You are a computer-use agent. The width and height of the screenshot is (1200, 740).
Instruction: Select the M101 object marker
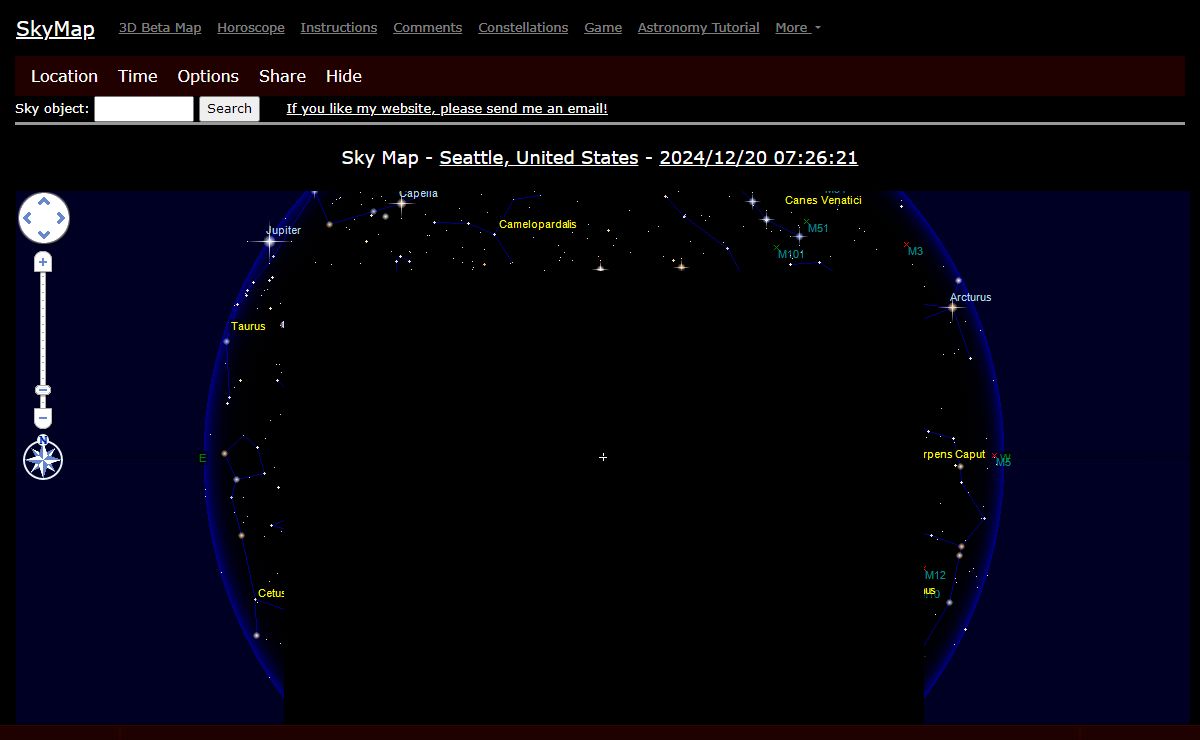(x=777, y=247)
